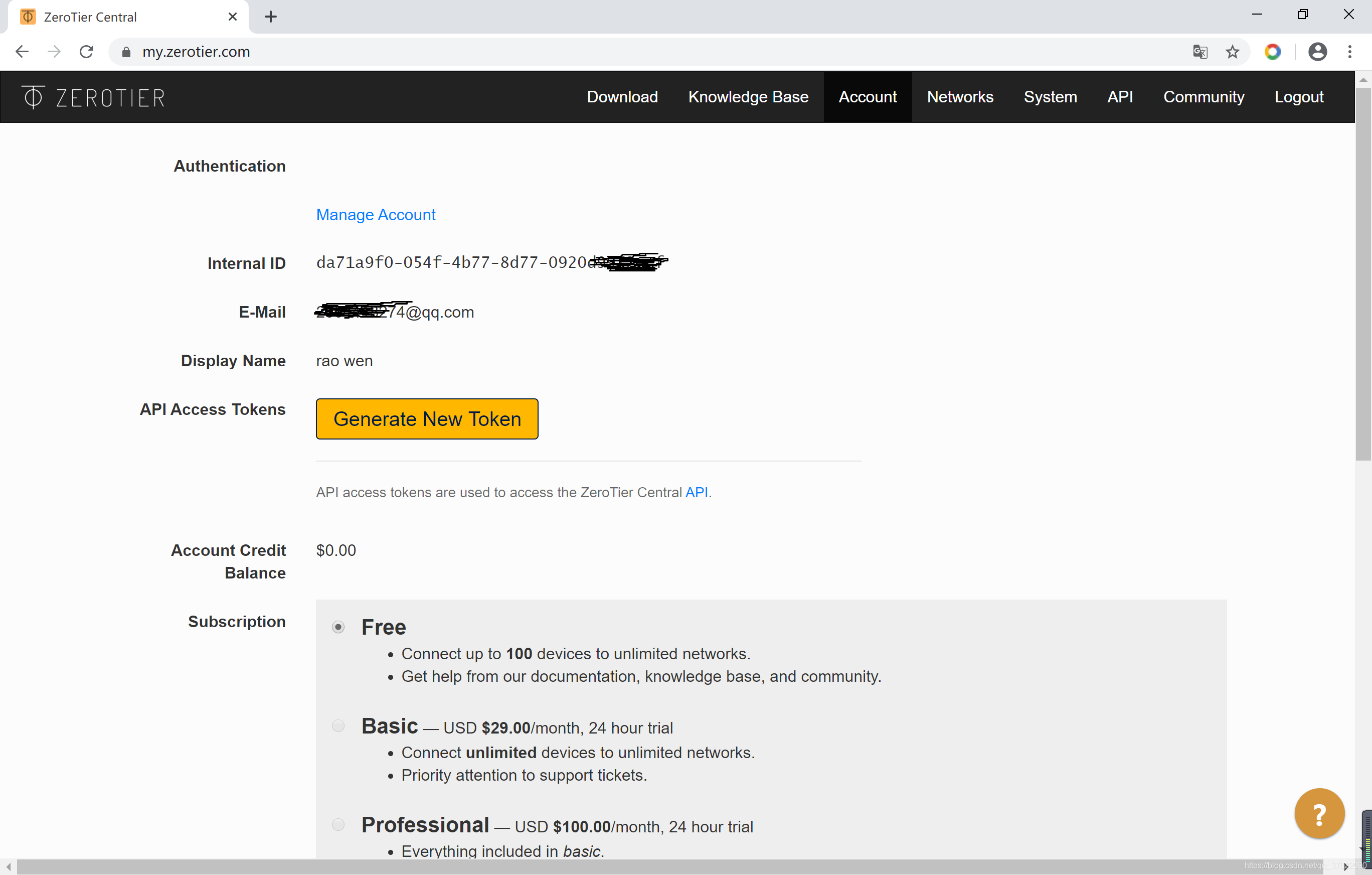1372x875 pixels.
Task: Click the ZeroTier tab favicon
Action: pyautogui.click(x=28, y=17)
